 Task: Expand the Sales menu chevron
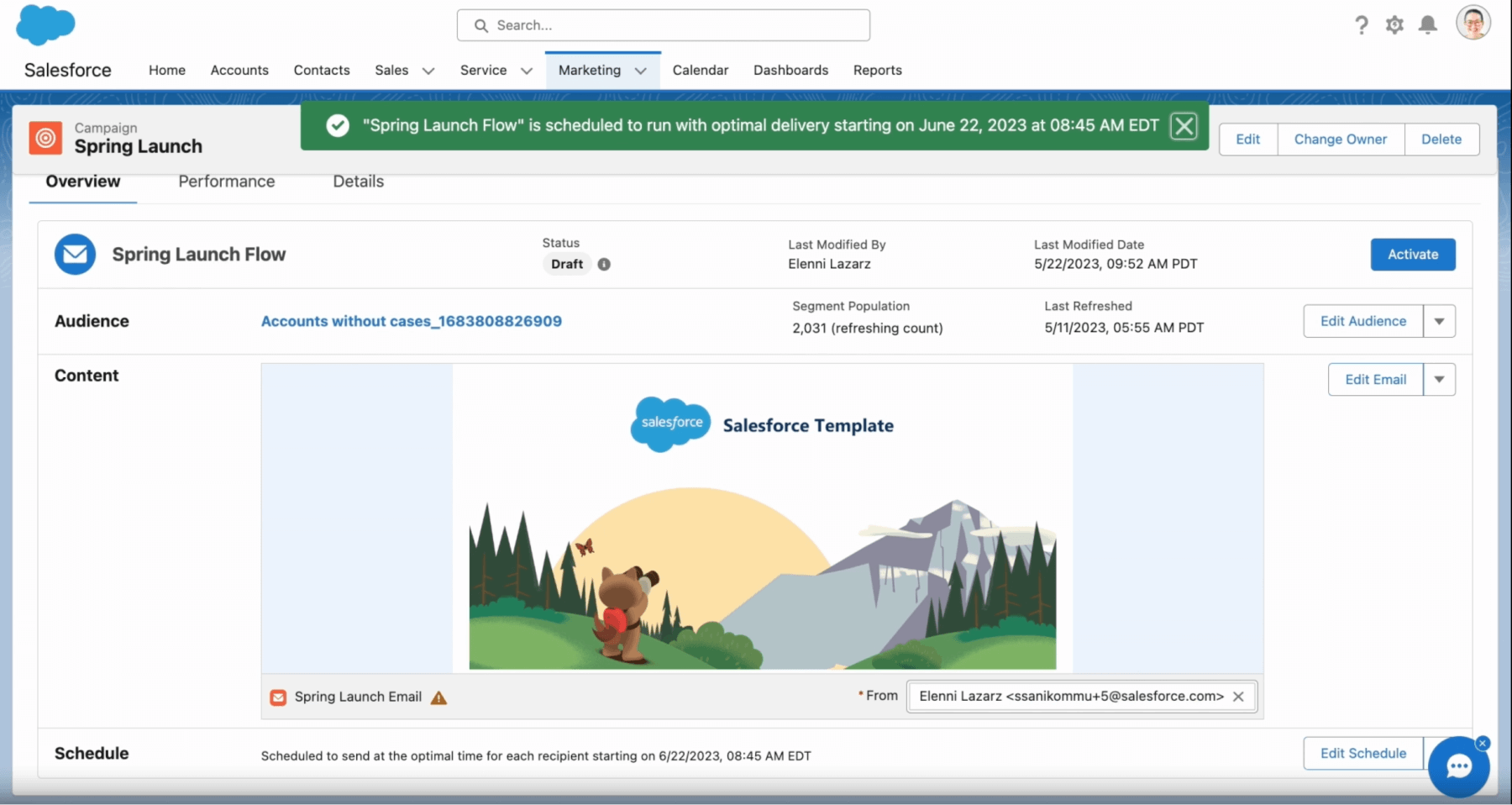[428, 71]
